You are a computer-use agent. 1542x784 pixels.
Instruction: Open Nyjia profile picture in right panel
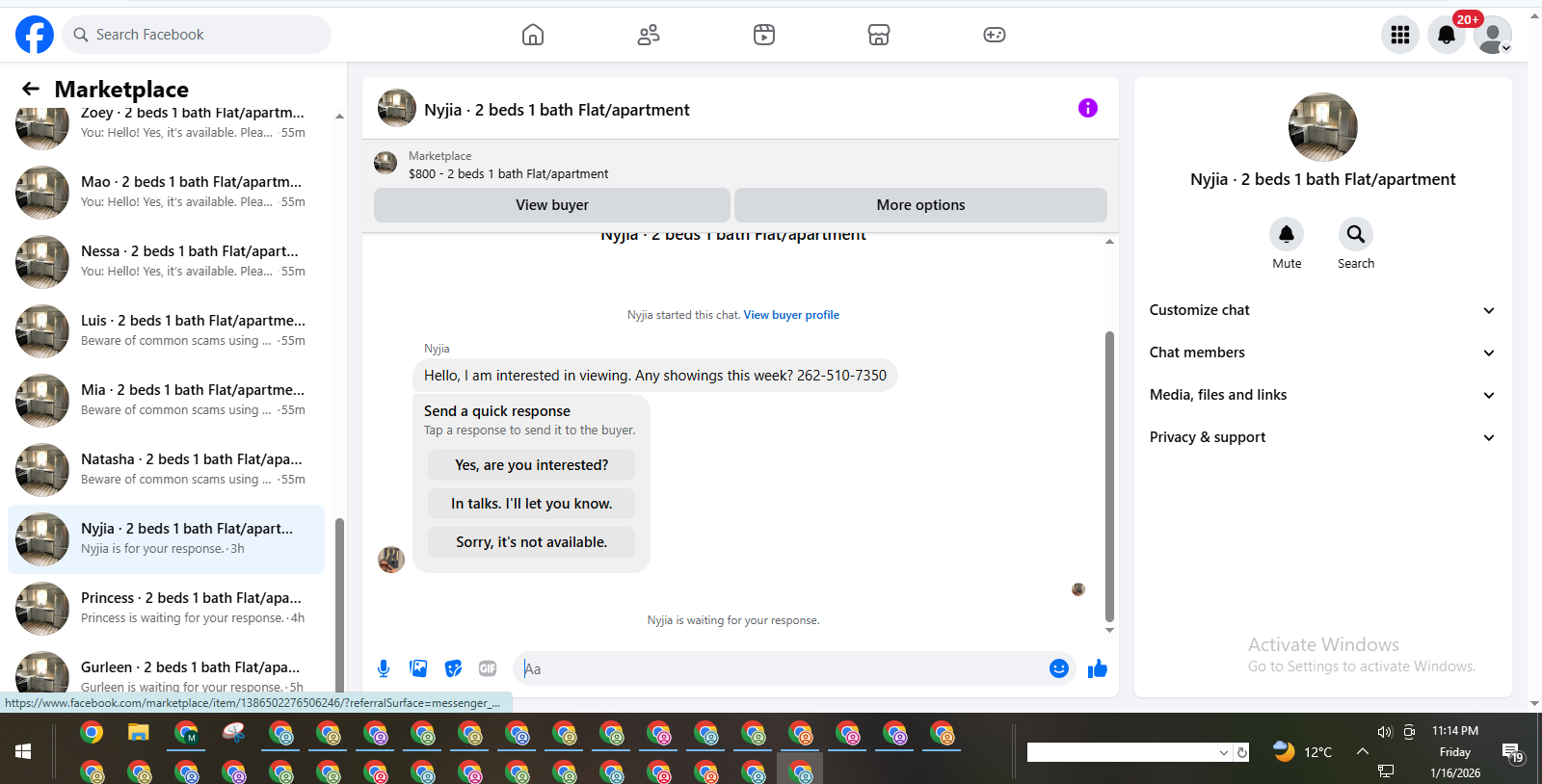tap(1322, 127)
